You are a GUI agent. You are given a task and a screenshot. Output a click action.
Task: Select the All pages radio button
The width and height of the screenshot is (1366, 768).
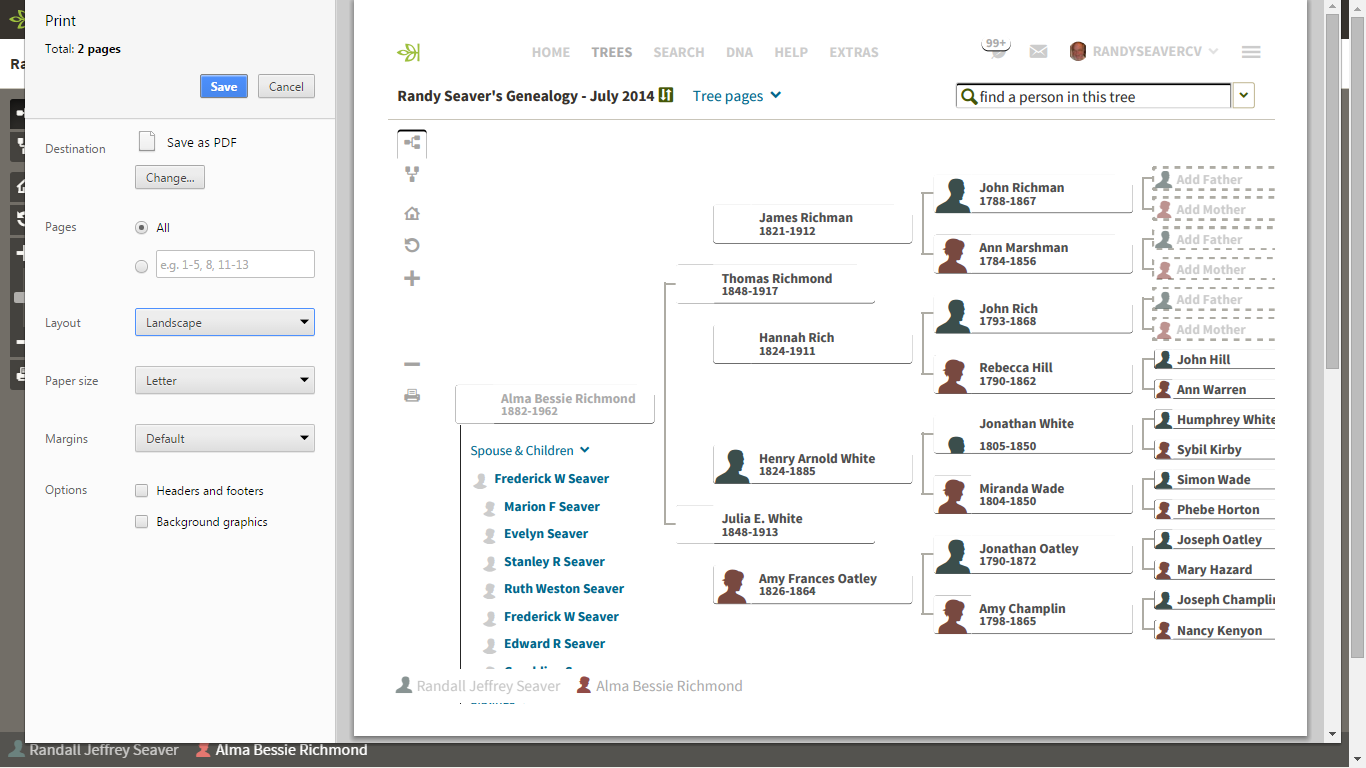pyautogui.click(x=141, y=227)
